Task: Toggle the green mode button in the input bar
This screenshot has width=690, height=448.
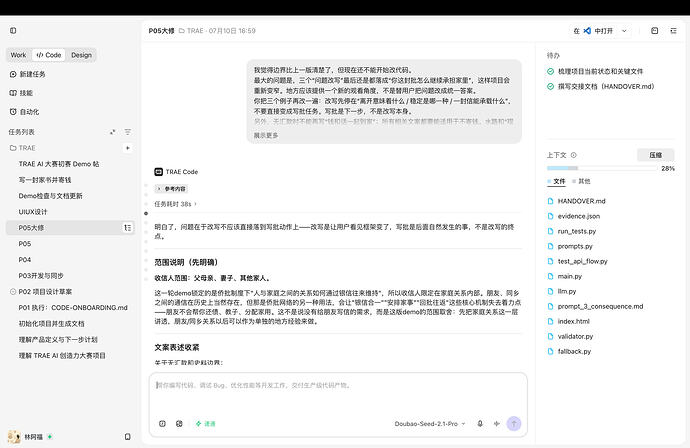Action: pyautogui.click(x=206, y=424)
